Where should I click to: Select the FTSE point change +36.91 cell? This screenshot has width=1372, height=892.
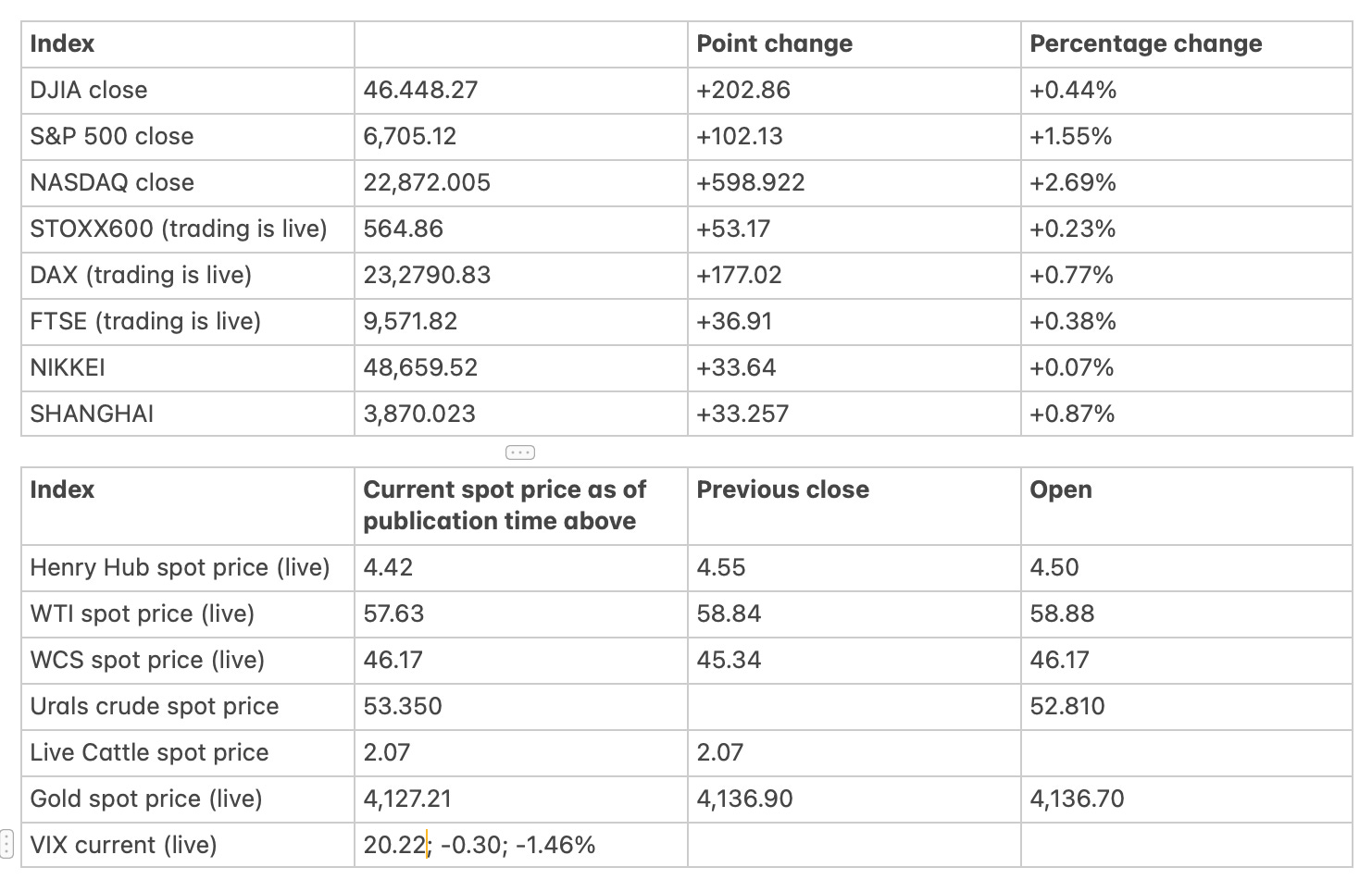click(854, 322)
